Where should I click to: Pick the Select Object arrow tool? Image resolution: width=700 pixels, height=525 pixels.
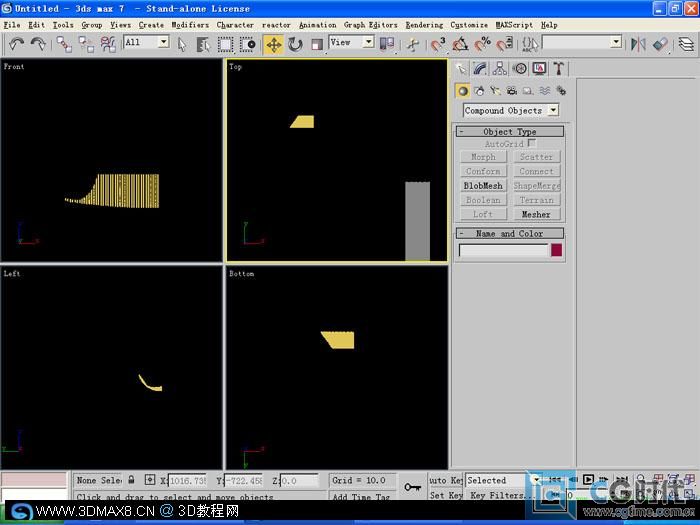point(182,44)
